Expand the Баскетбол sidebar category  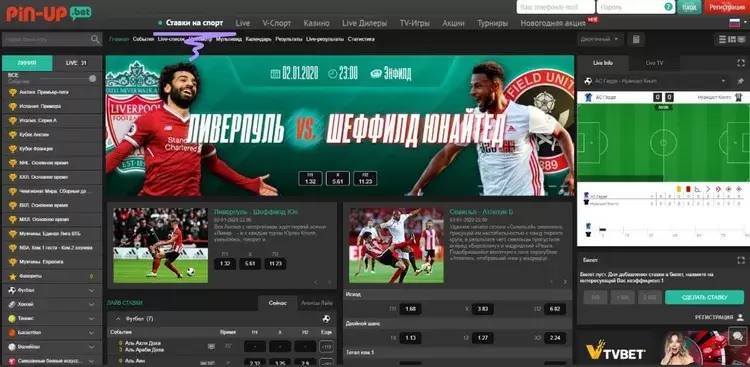91,333
